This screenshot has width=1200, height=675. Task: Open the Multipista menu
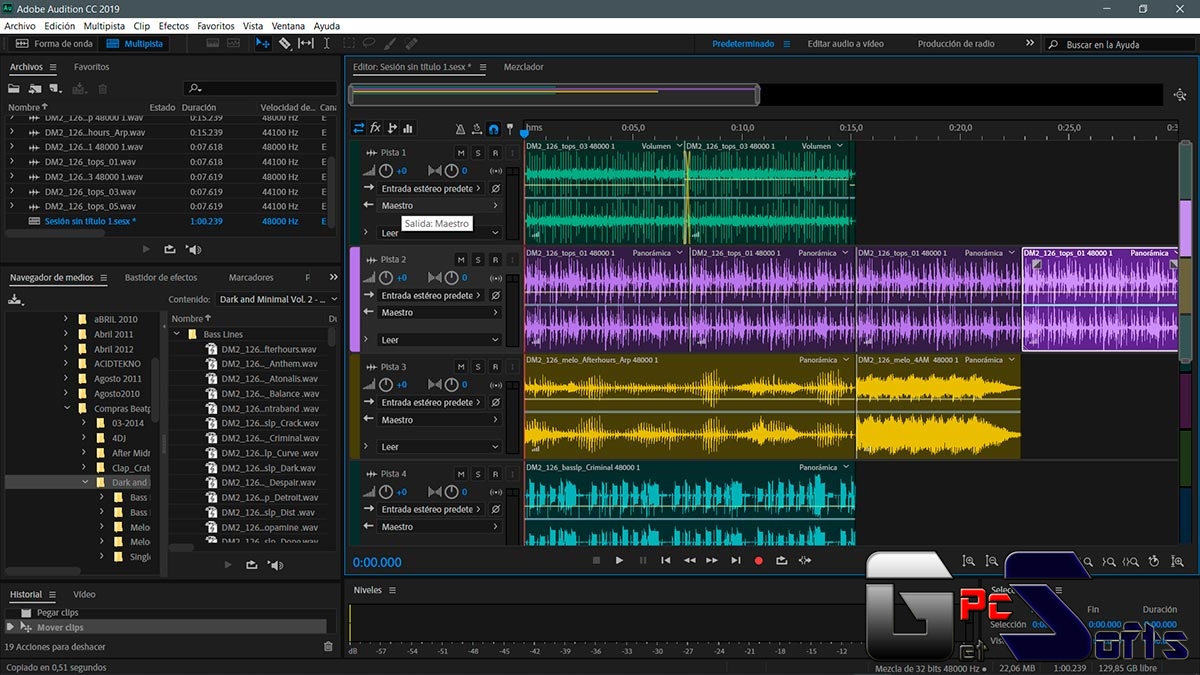point(104,26)
